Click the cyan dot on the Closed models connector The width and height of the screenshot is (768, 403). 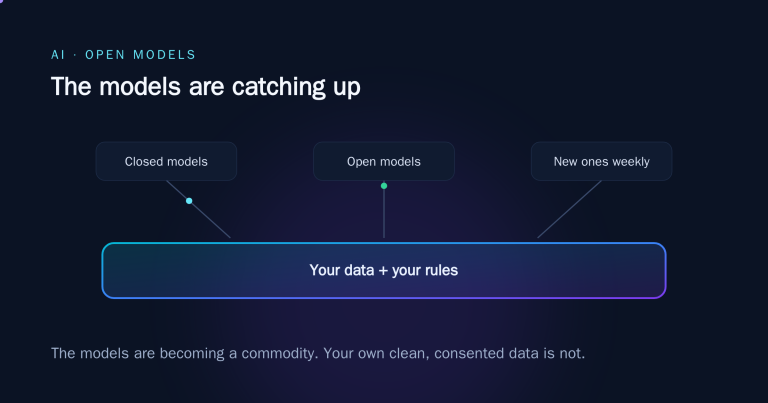pyautogui.click(x=189, y=201)
